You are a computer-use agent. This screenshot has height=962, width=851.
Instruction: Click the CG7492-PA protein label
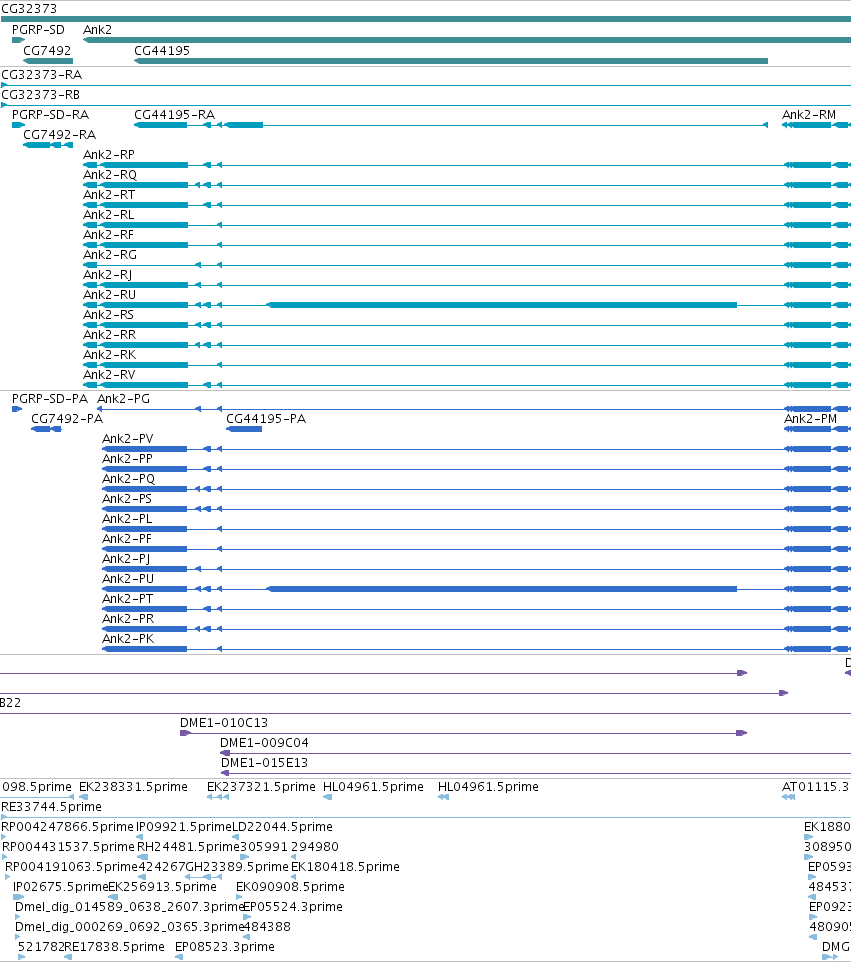click(67, 418)
